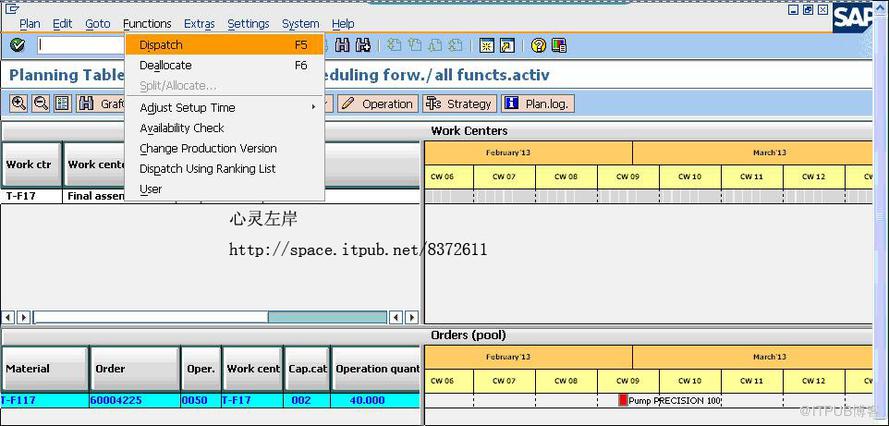Click the Oper. column header
The image size is (889, 426).
pyautogui.click(x=201, y=369)
